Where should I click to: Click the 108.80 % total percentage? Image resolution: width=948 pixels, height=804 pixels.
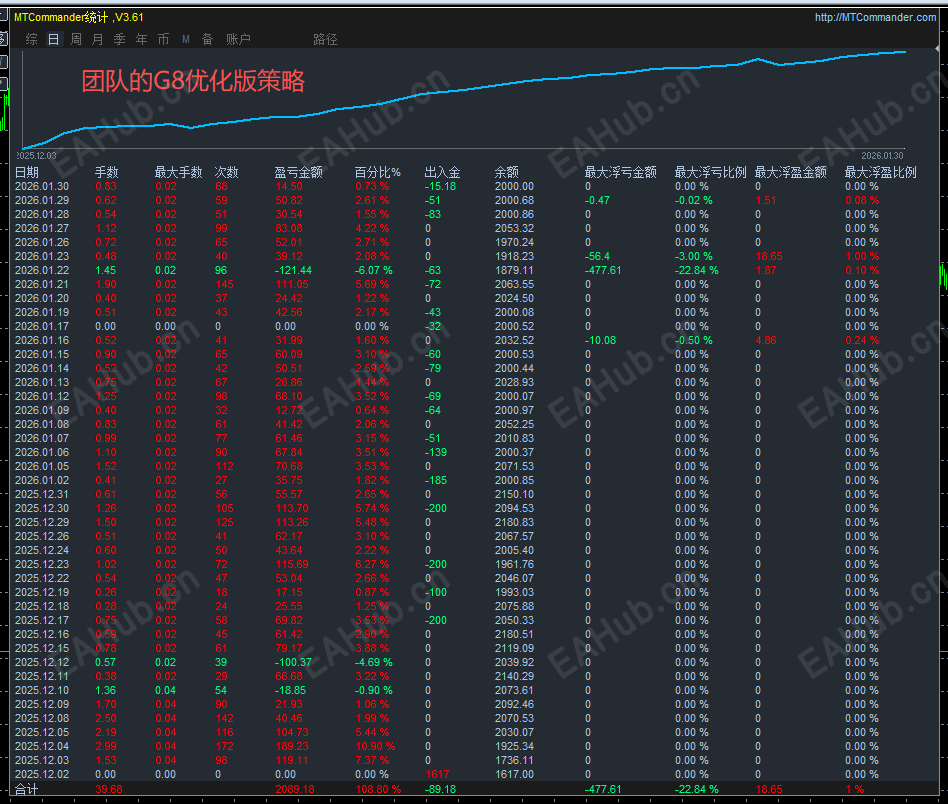point(378,789)
